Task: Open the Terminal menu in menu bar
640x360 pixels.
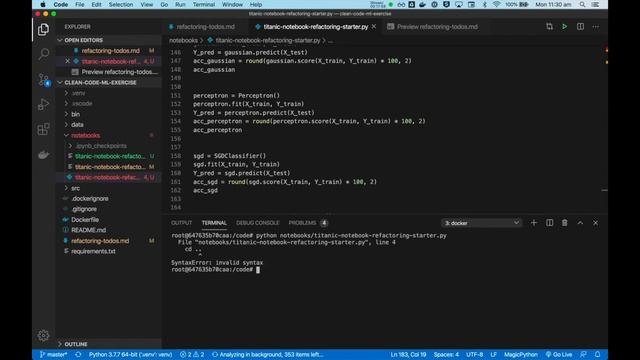Action: click(x=204, y=4)
